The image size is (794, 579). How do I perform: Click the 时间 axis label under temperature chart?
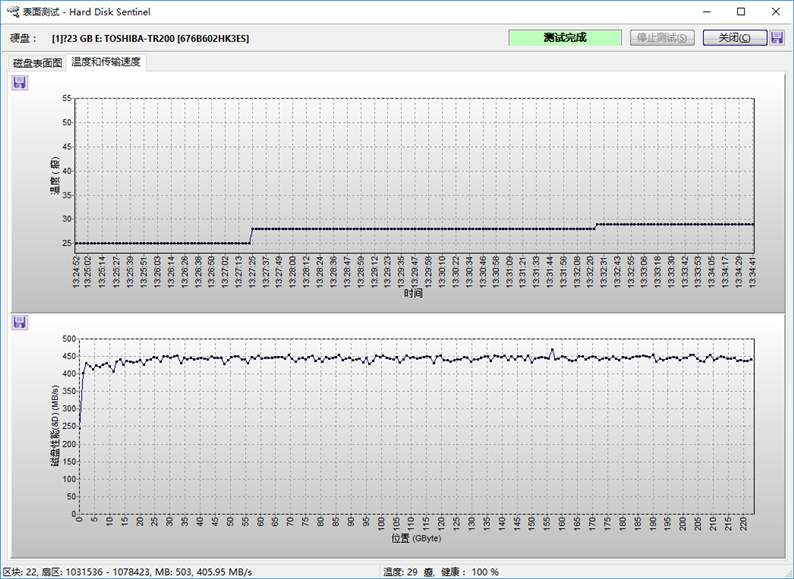click(413, 294)
